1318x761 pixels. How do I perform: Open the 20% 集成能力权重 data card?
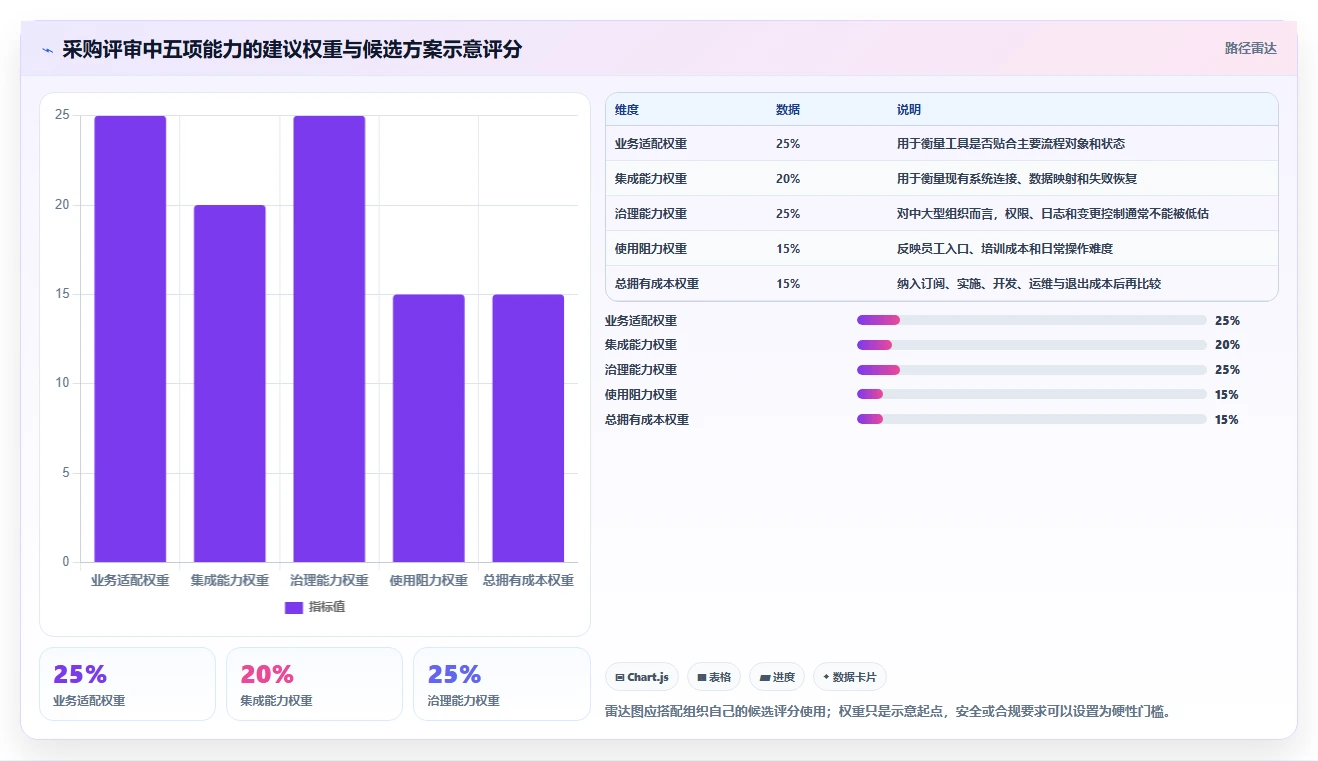[314, 684]
